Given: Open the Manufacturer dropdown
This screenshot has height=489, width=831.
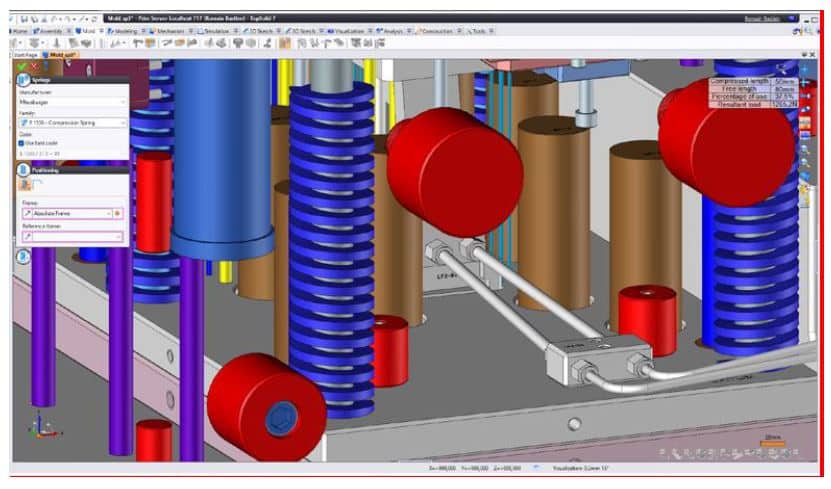Looking at the screenshot, I should [x=72, y=101].
